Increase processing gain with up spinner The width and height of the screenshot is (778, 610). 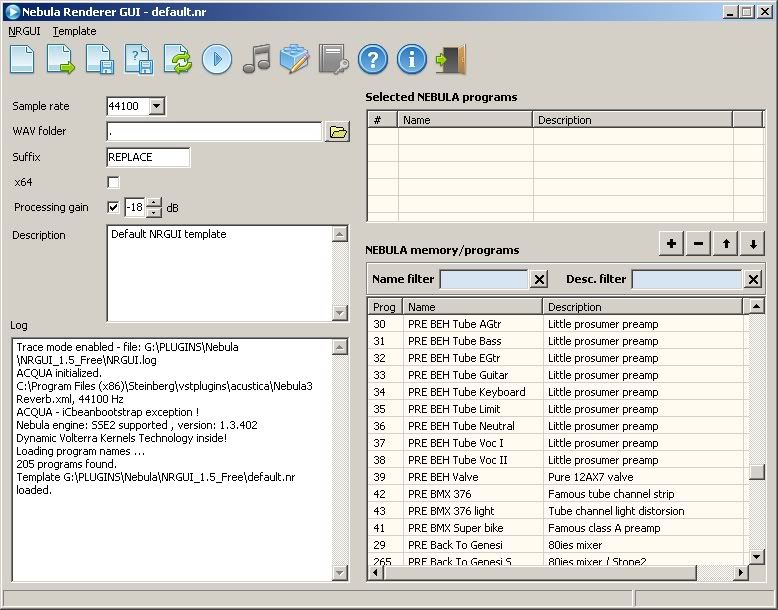tap(154, 202)
